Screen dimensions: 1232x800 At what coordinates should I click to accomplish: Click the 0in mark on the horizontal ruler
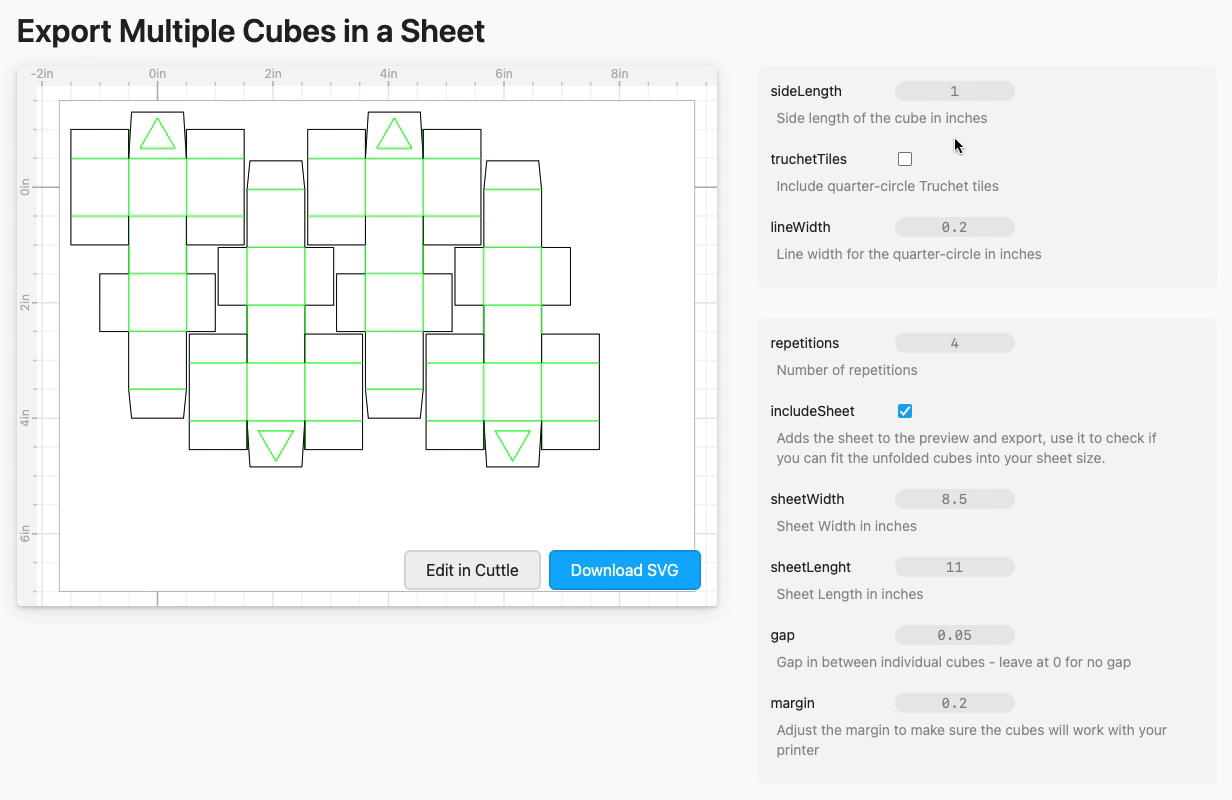coord(157,73)
